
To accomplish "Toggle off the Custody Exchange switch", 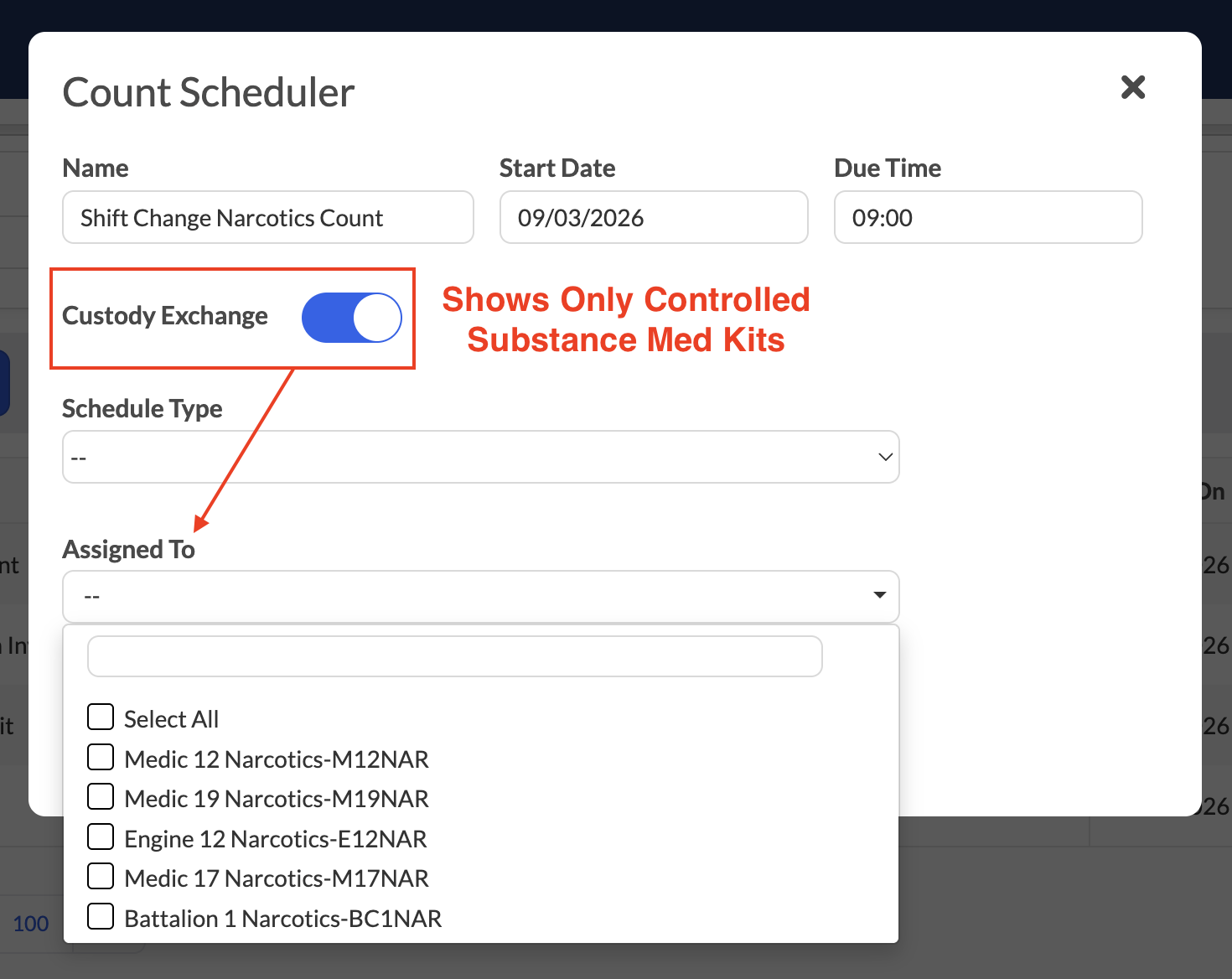I will pyautogui.click(x=352, y=318).
